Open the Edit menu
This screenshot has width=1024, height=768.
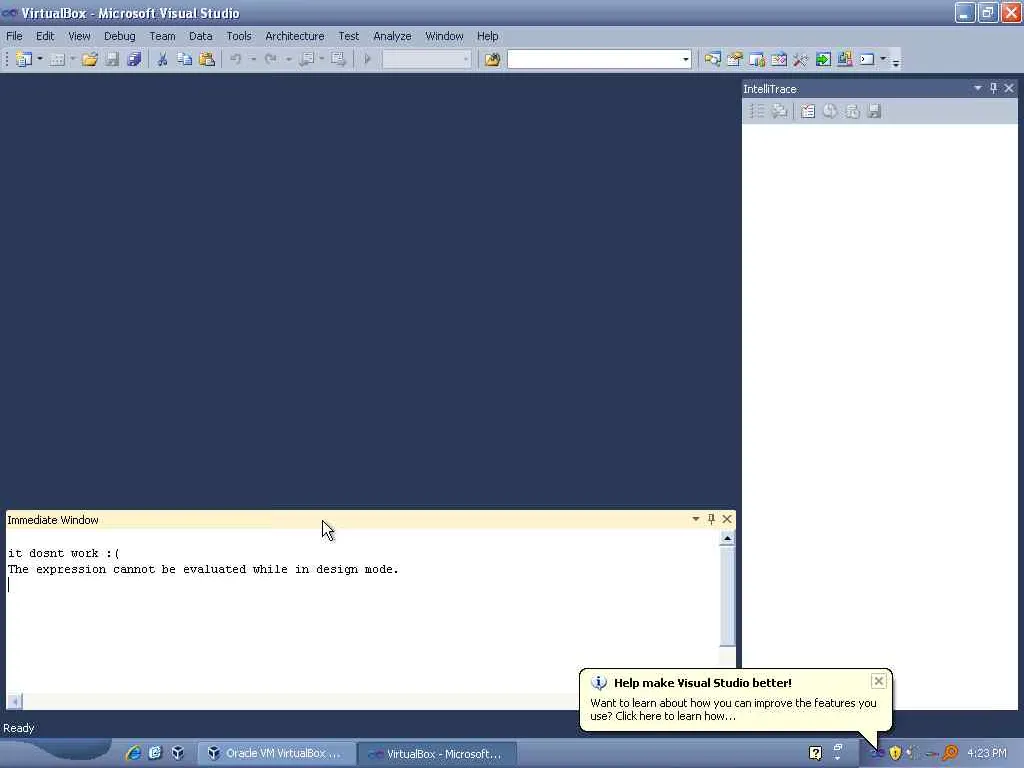[x=45, y=36]
